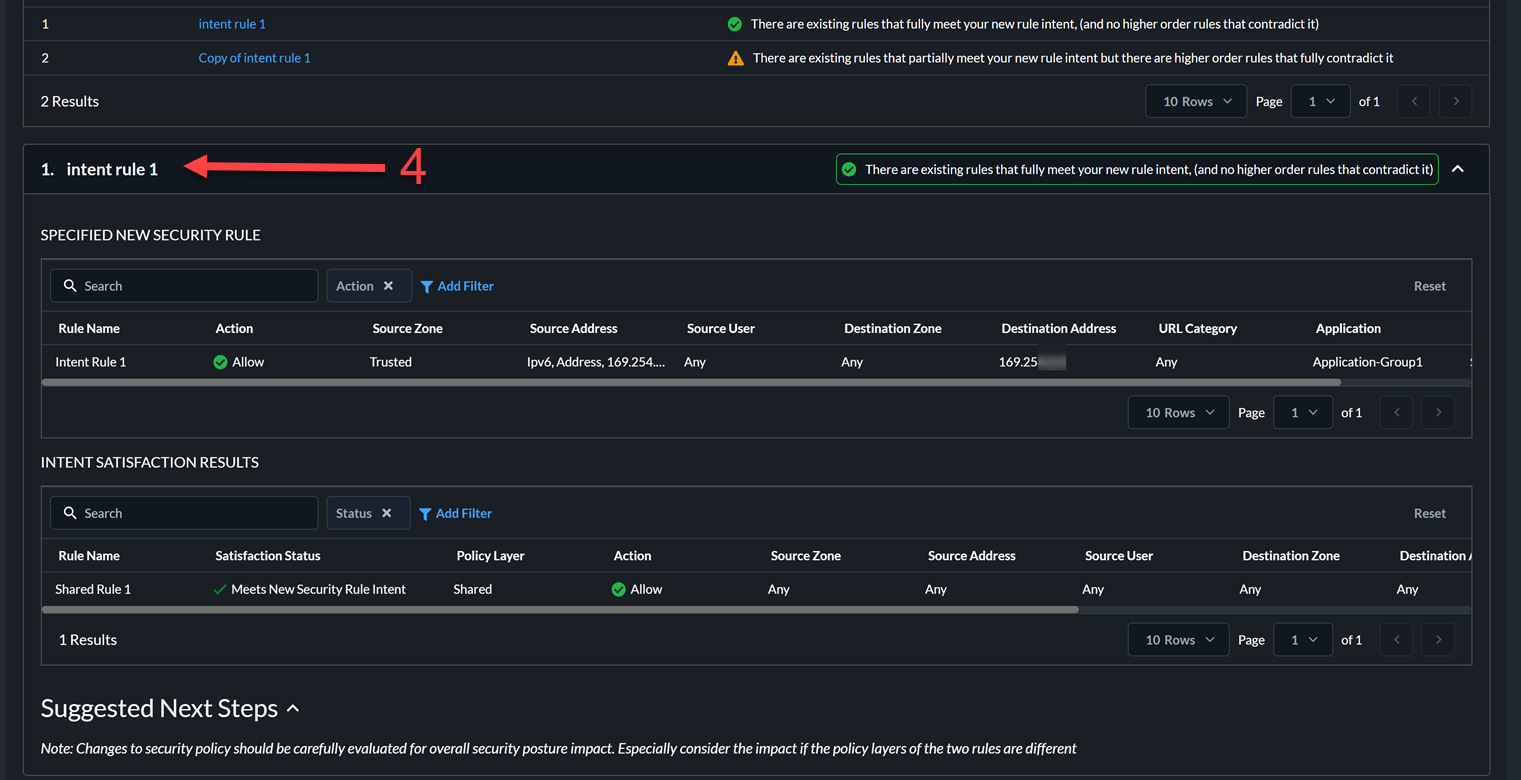Go to next page in top results table
The width and height of the screenshot is (1521, 780).
click(x=1455, y=101)
